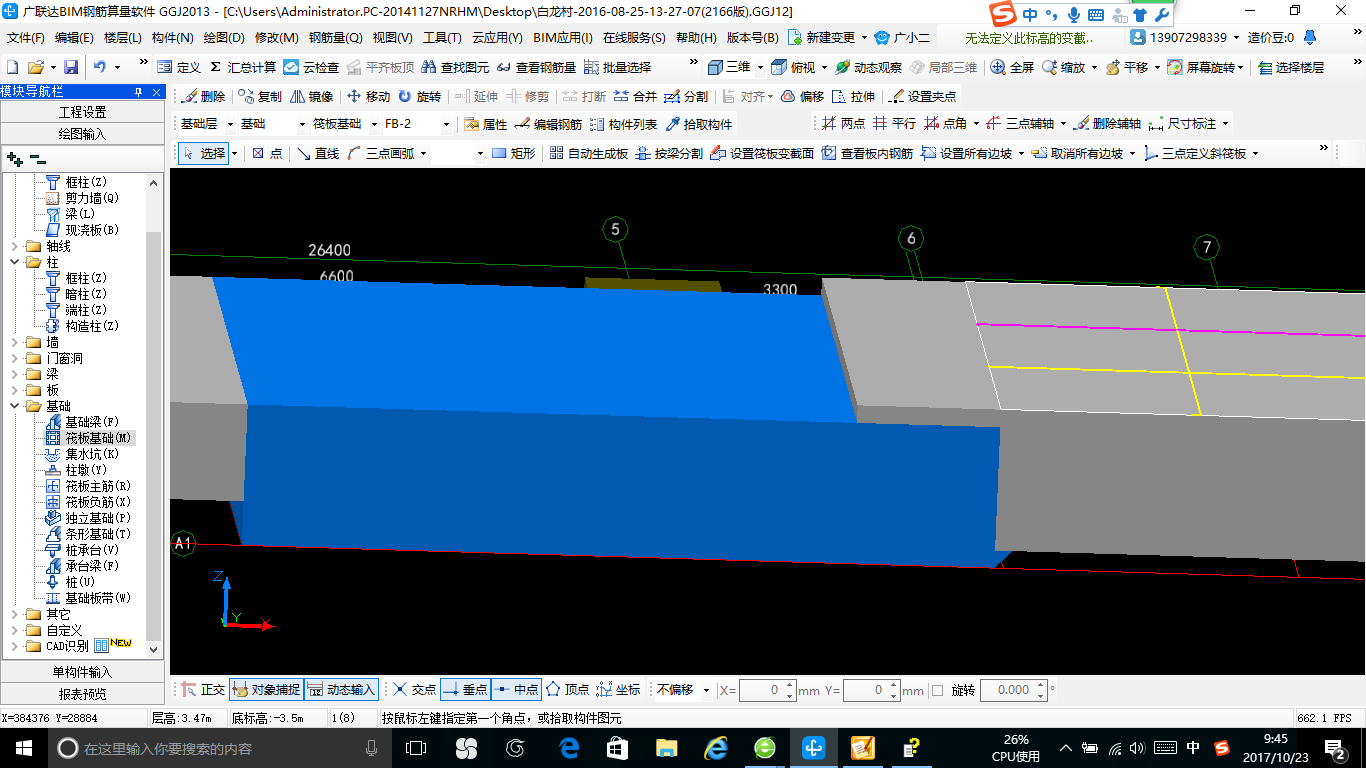The width and height of the screenshot is (1366, 768).
Task: Open the BIM应用(I) menu
Action: click(563, 38)
